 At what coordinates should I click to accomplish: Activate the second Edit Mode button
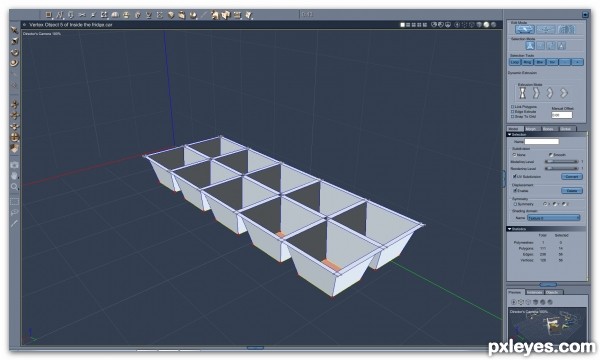coord(546,29)
